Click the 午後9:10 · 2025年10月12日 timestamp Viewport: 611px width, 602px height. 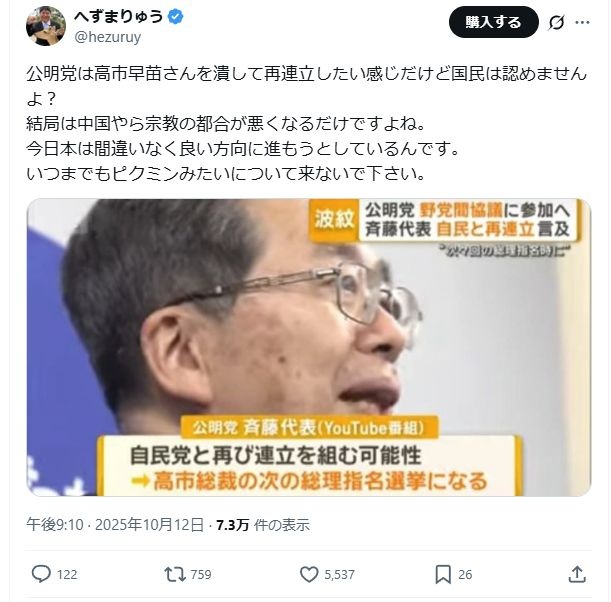tap(115, 525)
